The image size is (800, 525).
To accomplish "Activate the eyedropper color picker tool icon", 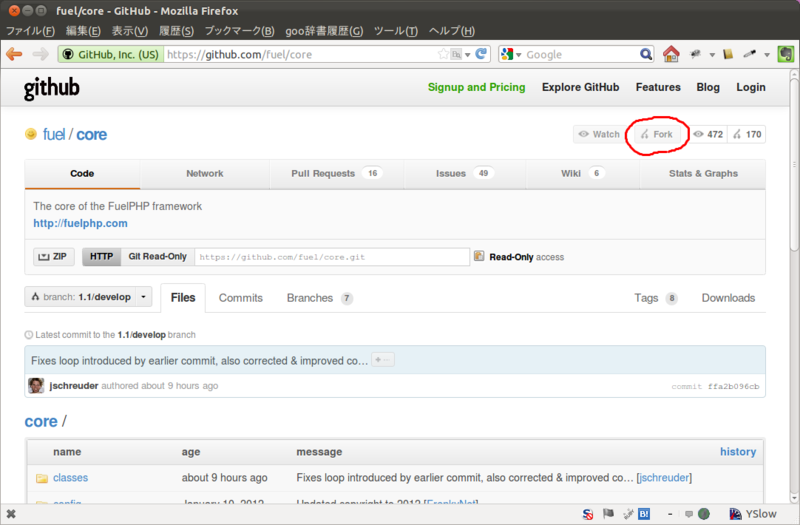I will click(749, 54).
